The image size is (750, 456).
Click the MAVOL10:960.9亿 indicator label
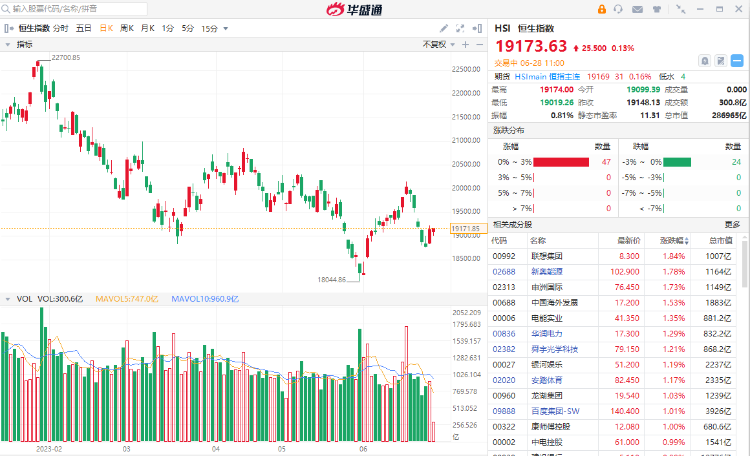click(205, 299)
